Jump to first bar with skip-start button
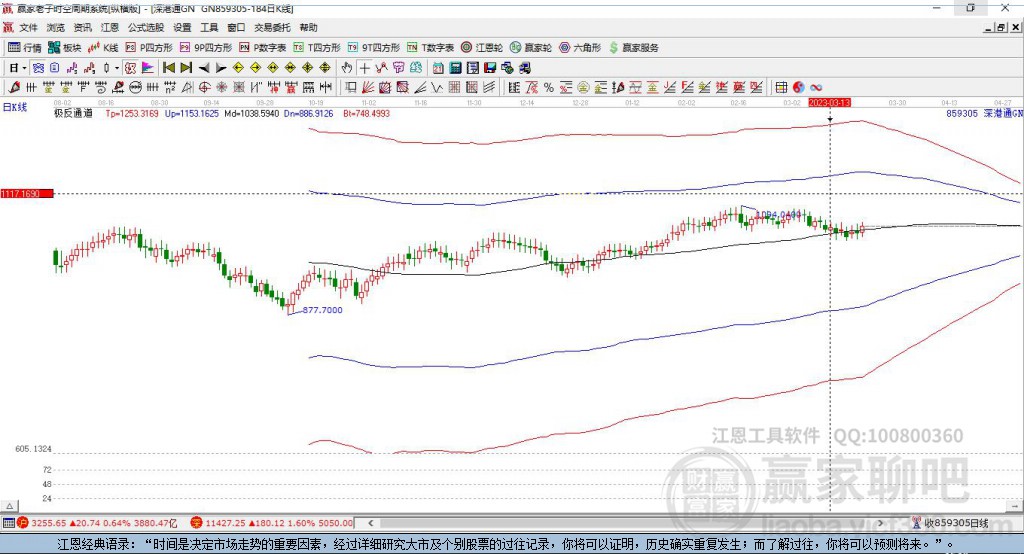 [168, 68]
